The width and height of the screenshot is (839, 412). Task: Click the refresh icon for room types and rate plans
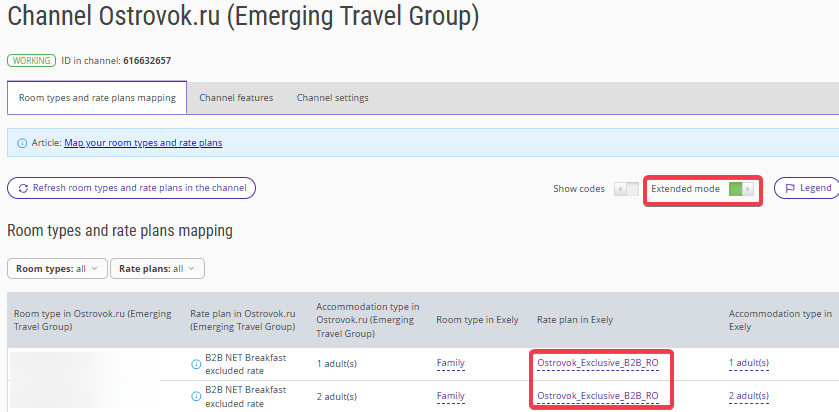23,188
